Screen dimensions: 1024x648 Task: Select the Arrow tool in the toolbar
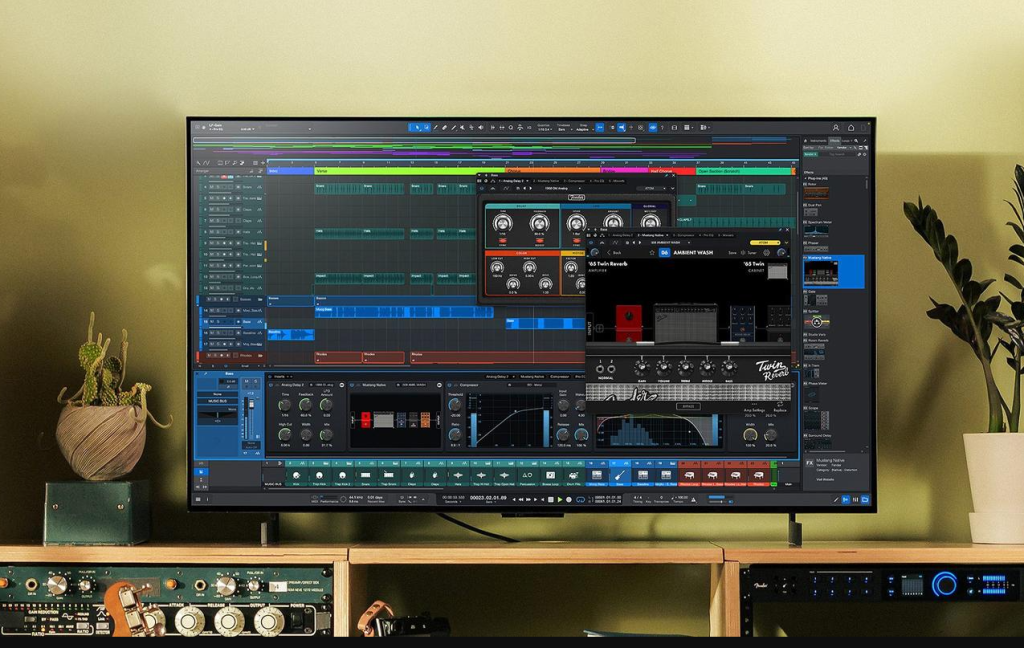tap(417, 128)
